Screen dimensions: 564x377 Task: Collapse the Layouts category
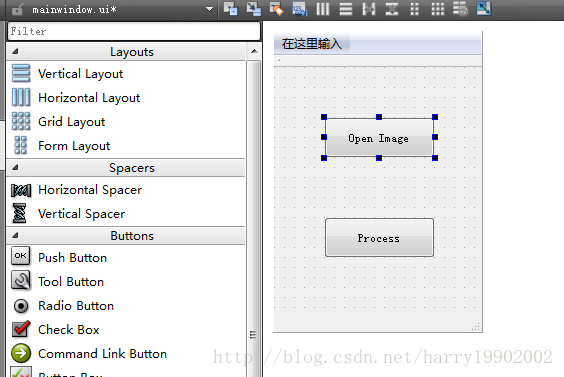pyautogui.click(x=15, y=52)
